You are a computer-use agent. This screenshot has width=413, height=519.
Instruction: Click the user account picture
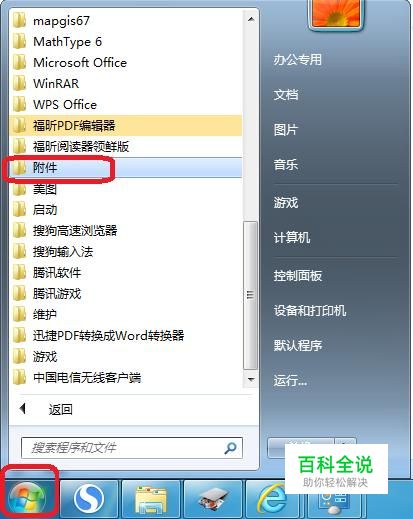[x=336, y=13]
